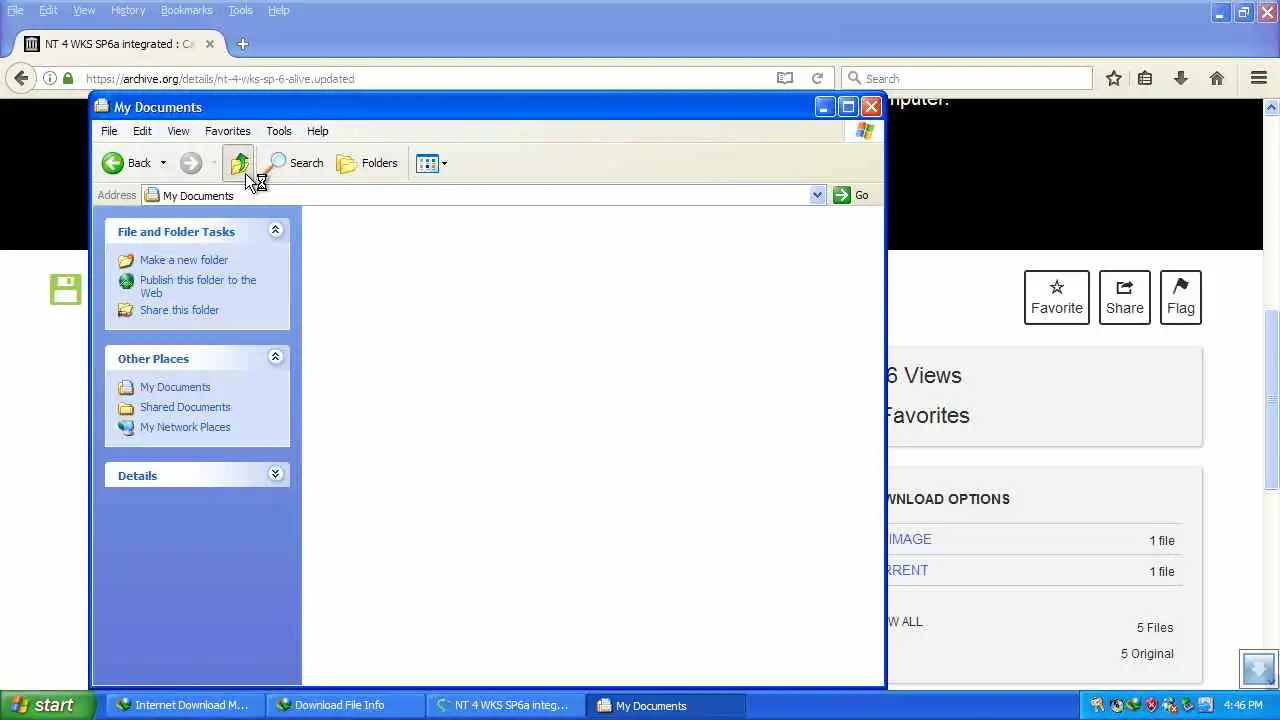Go up one folder level
Viewport: 1280px width, 720px height.
coord(239,163)
